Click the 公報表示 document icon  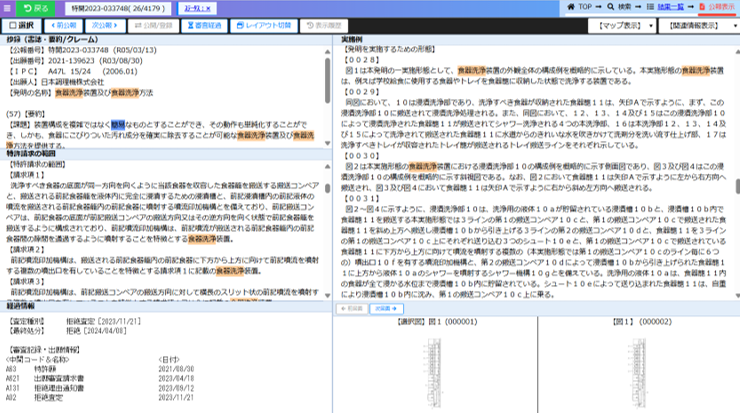pyautogui.click(x=702, y=7)
